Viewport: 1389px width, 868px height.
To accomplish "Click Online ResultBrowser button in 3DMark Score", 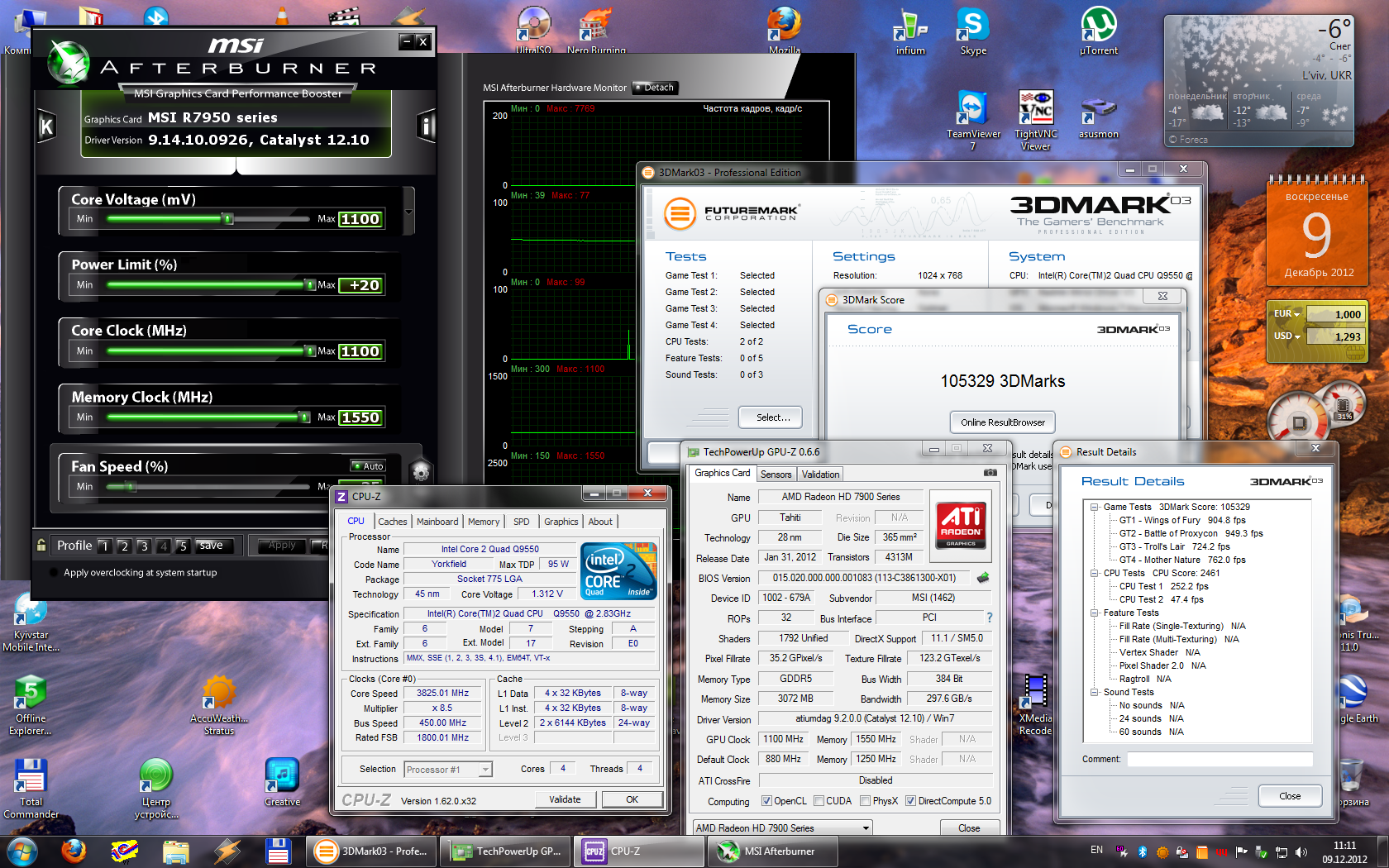I will coord(1003,422).
